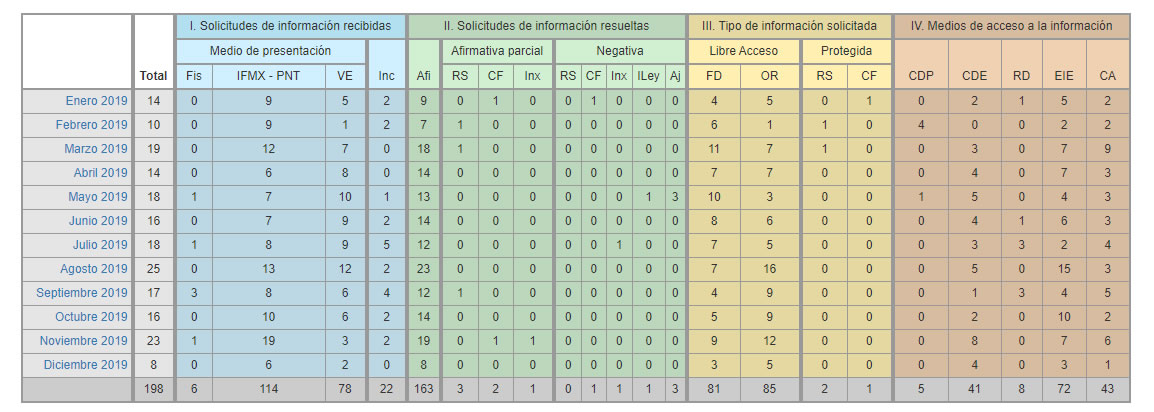Click the EIE column header

1064,76
